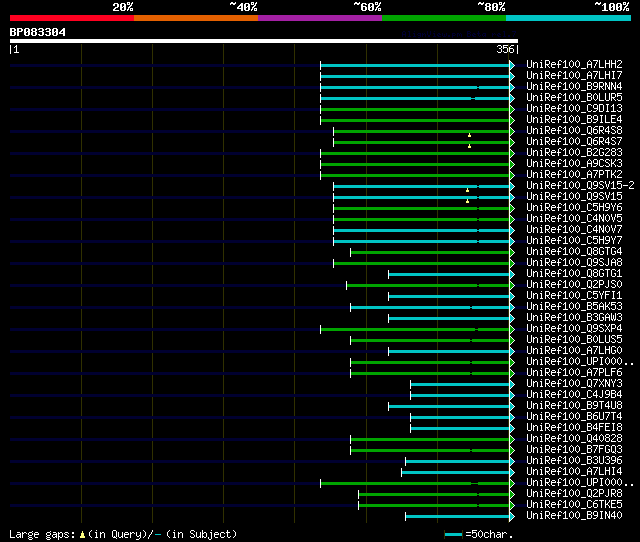This screenshot has height=542, width=640.
Task: Click the UniRef100_C6TKE5 label
Action: coord(574,505)
